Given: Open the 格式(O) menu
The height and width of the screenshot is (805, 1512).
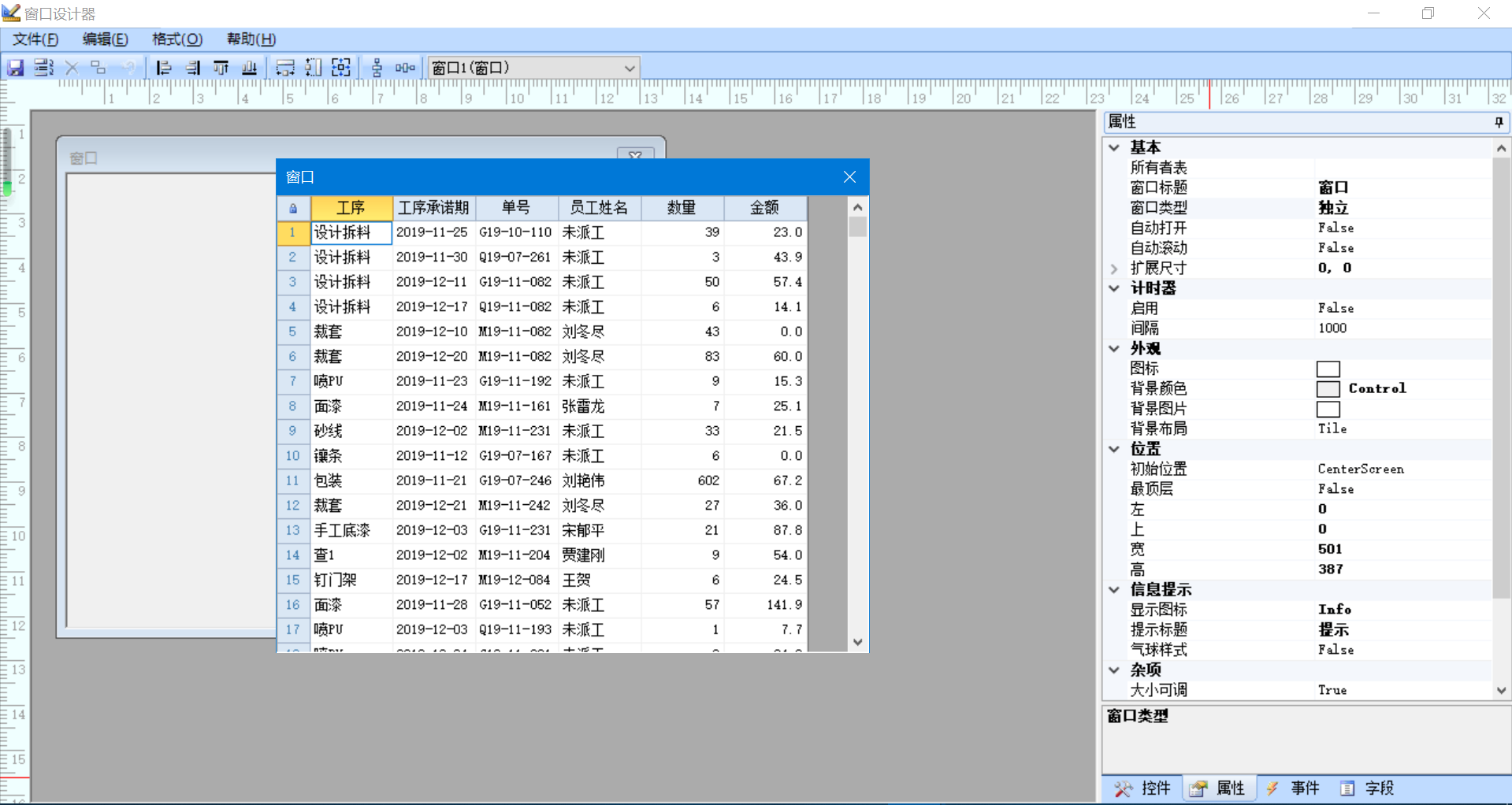Looking at the screenshot, I should coord(175,39).
